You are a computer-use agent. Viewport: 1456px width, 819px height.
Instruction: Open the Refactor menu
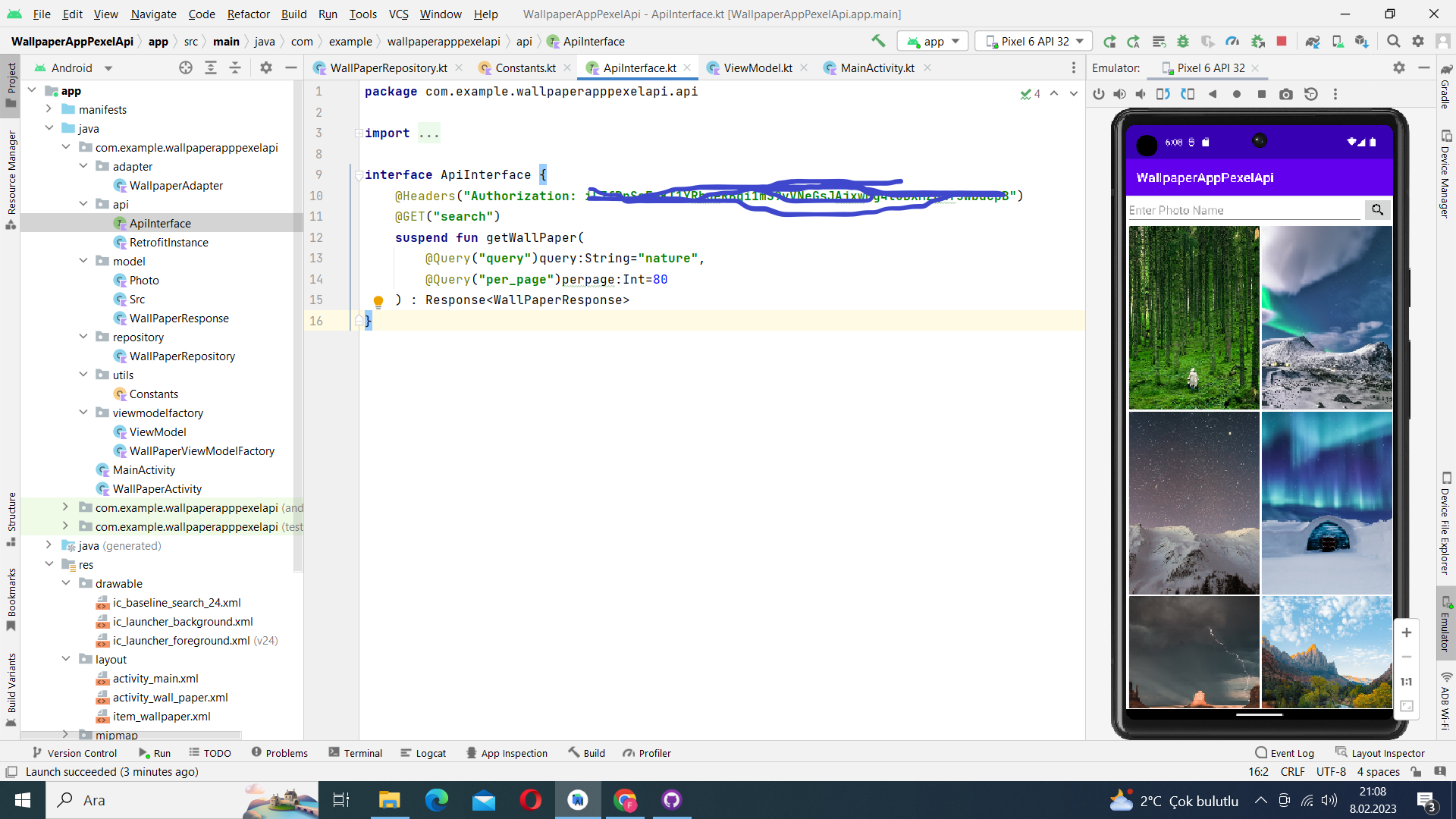tap(248, 14)
